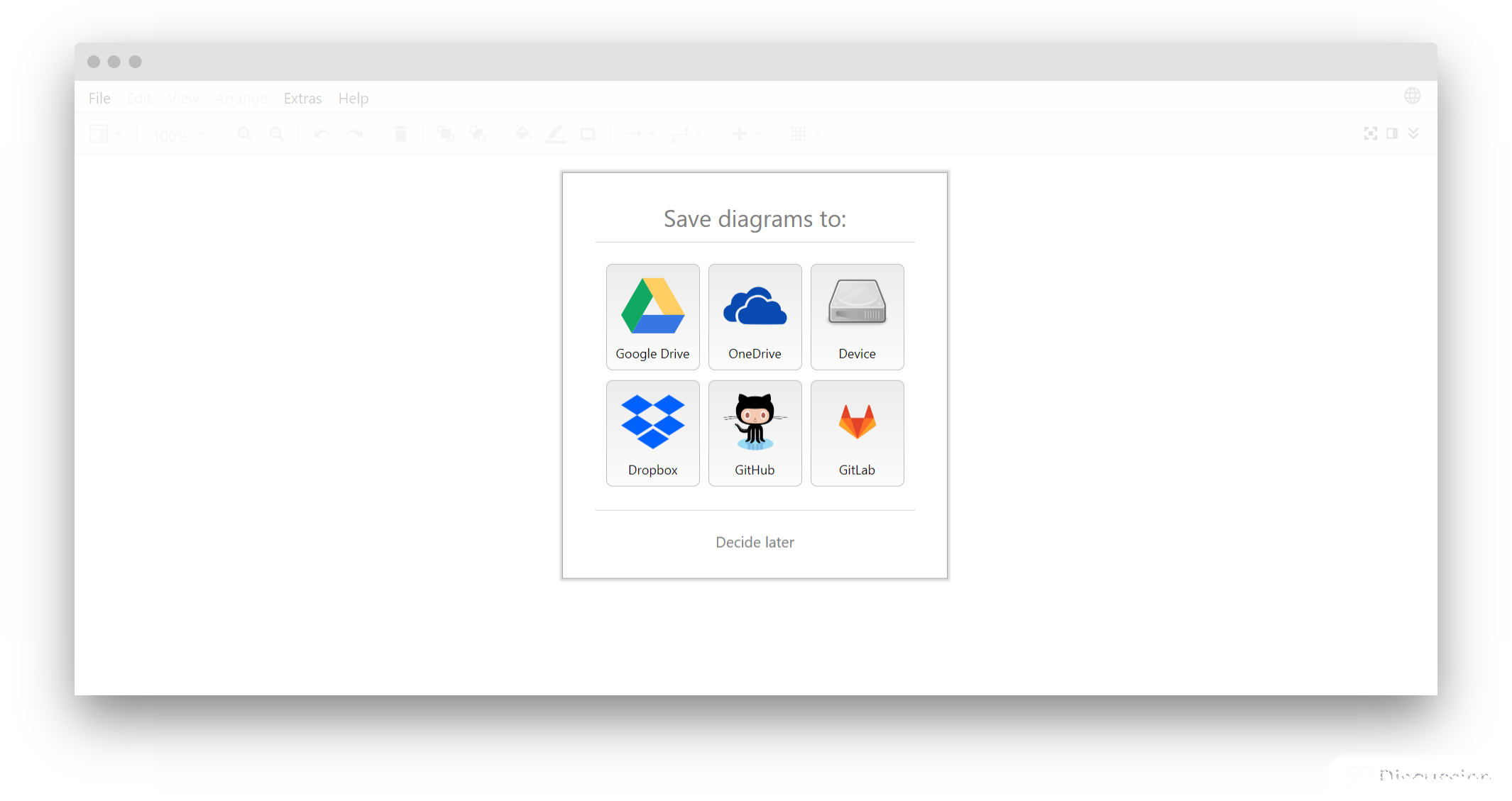Click the To Front icon
Screen dimensions: 1512x801
coord(445,134)
